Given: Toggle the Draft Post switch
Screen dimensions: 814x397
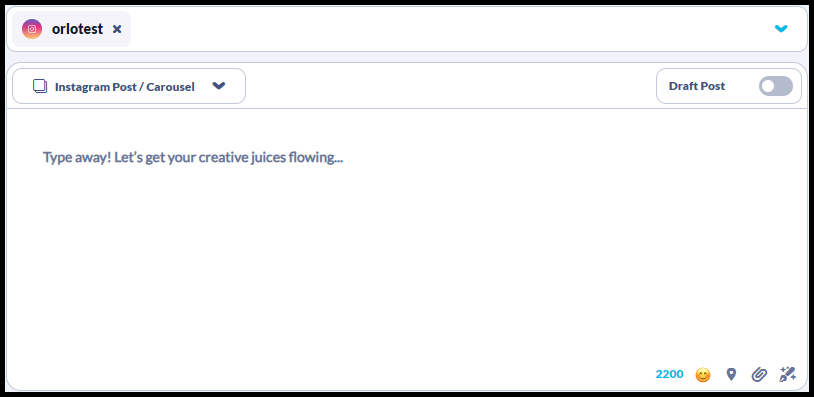Looking at the screenshot, I should tap(776, 86).
